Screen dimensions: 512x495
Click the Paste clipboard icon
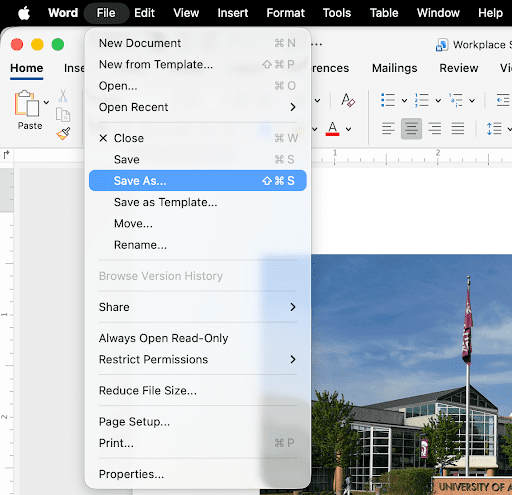26,103
